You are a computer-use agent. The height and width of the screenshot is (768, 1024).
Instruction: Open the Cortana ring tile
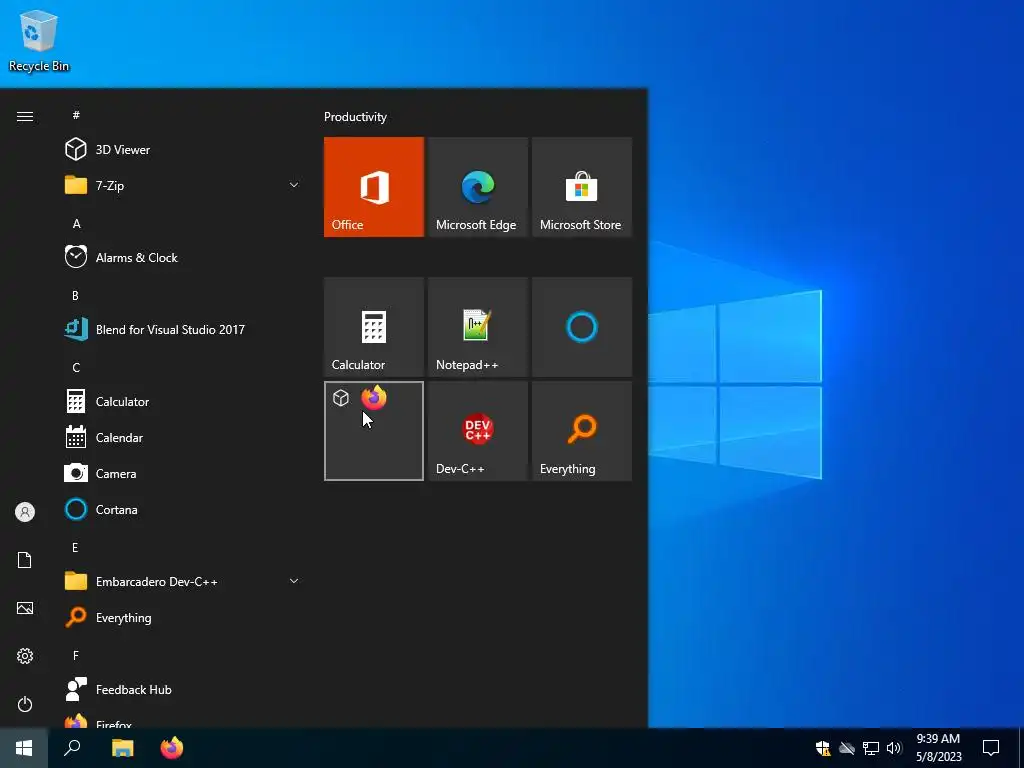582,327
